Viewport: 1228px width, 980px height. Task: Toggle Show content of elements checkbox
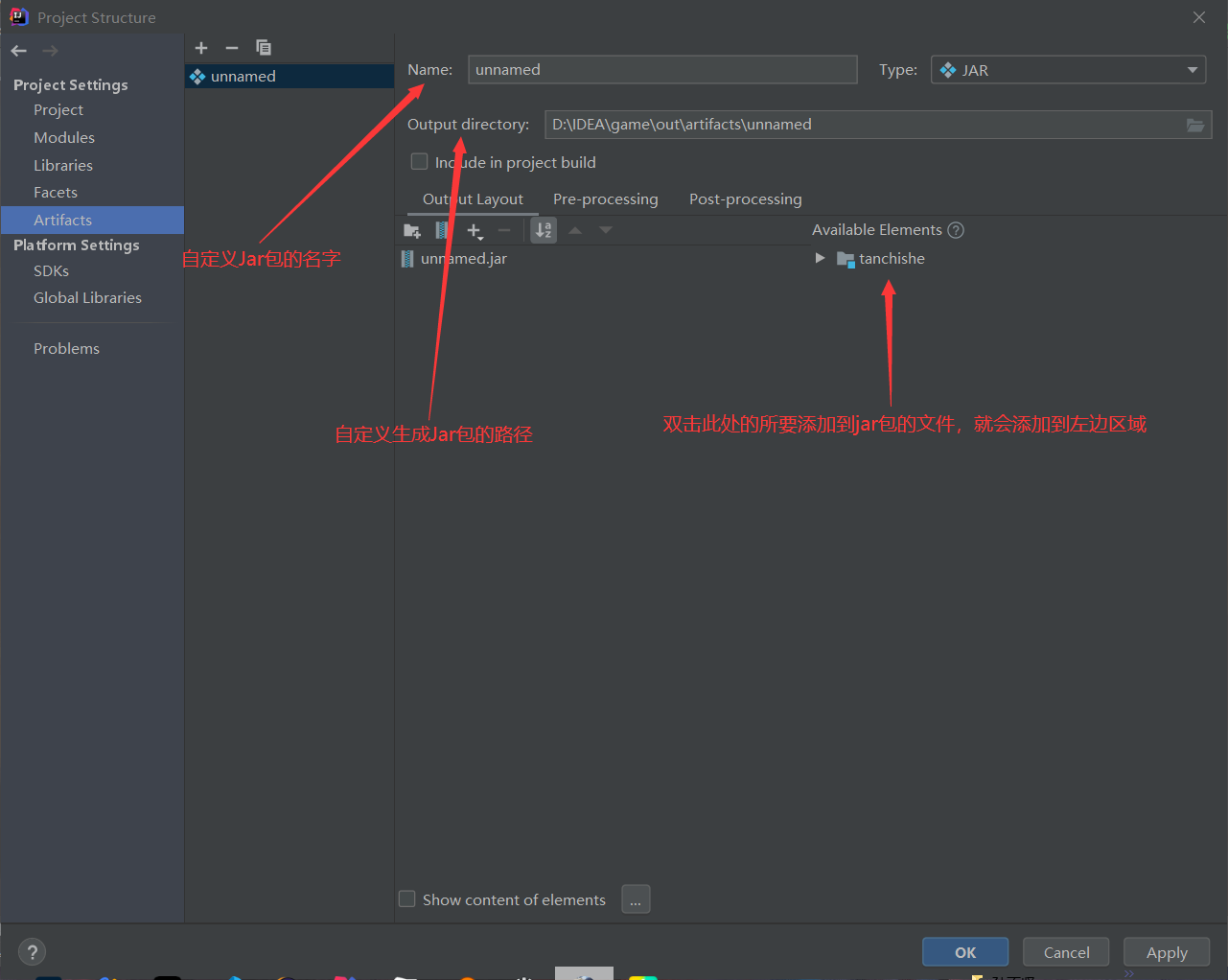tap(407, 899)
